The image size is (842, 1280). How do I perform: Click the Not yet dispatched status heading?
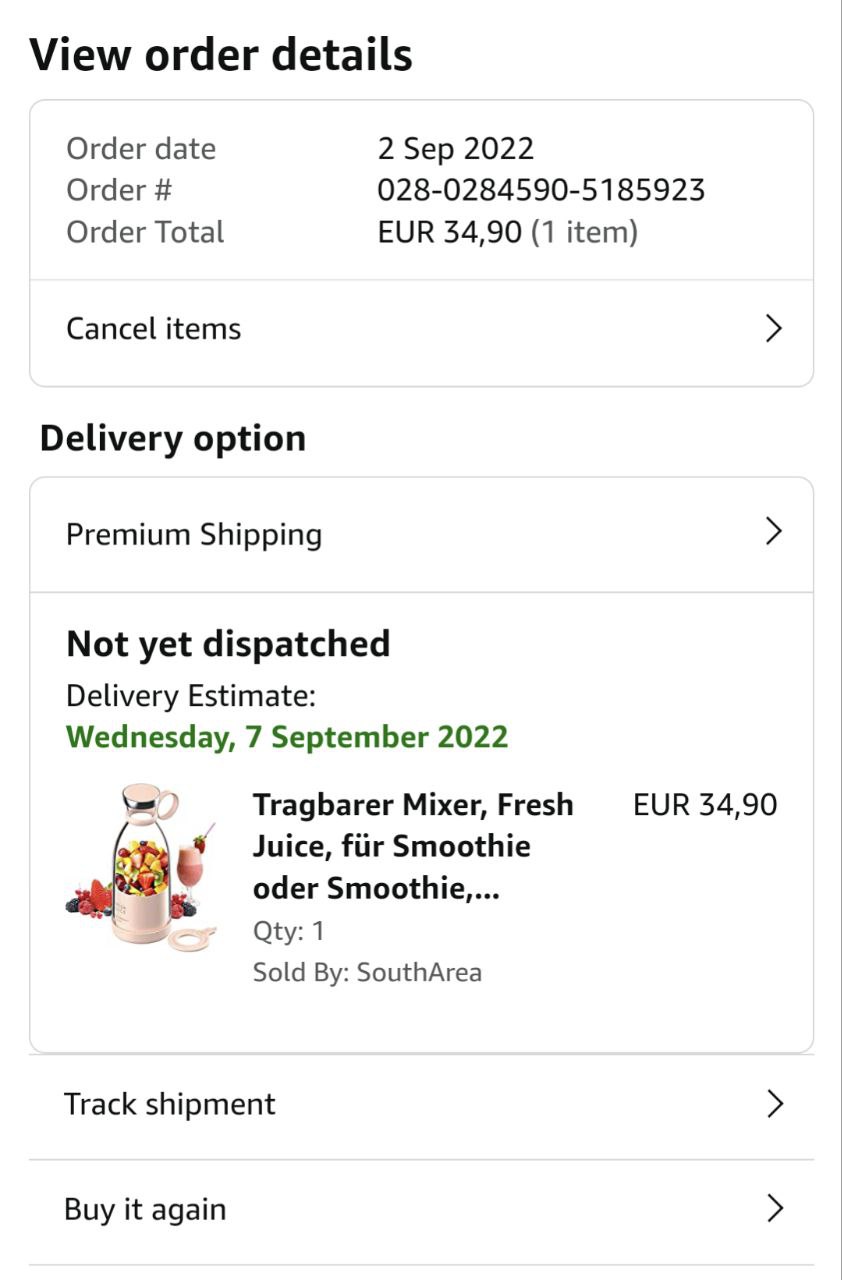point(228,644)
